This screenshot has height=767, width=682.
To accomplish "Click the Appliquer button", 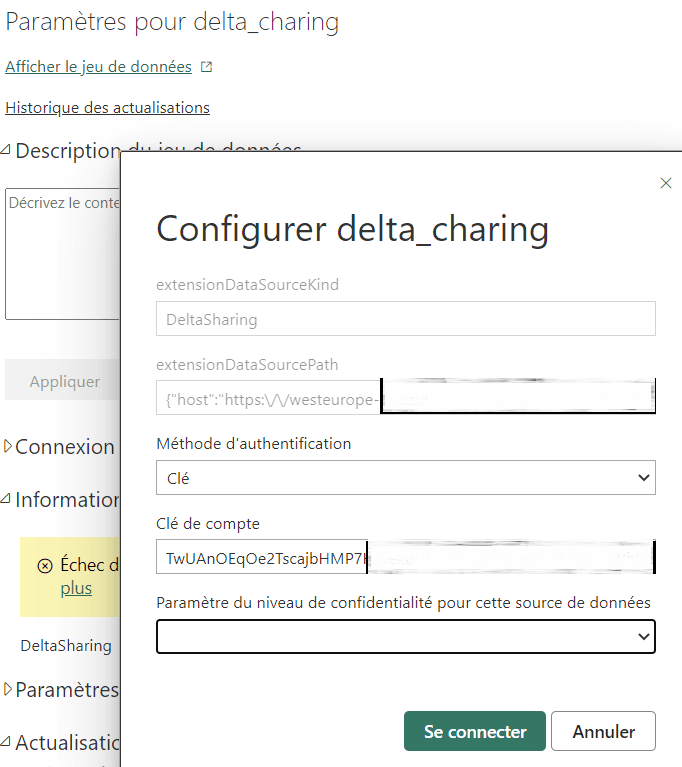I will coord(62,380).
